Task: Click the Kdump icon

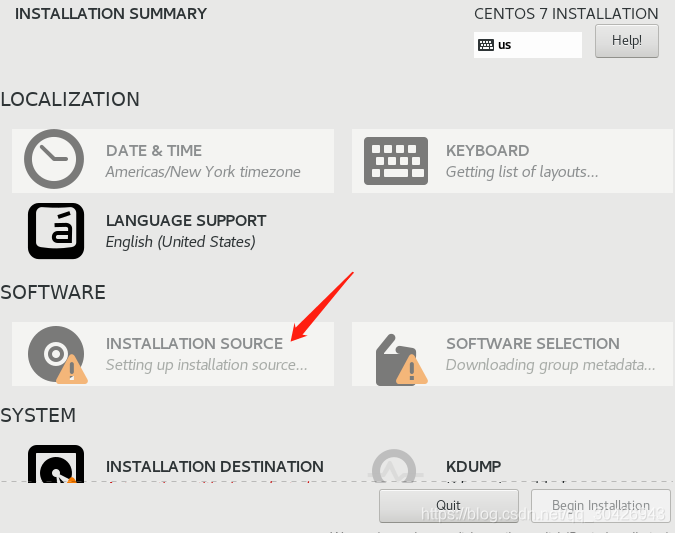Action: (395, 466)
